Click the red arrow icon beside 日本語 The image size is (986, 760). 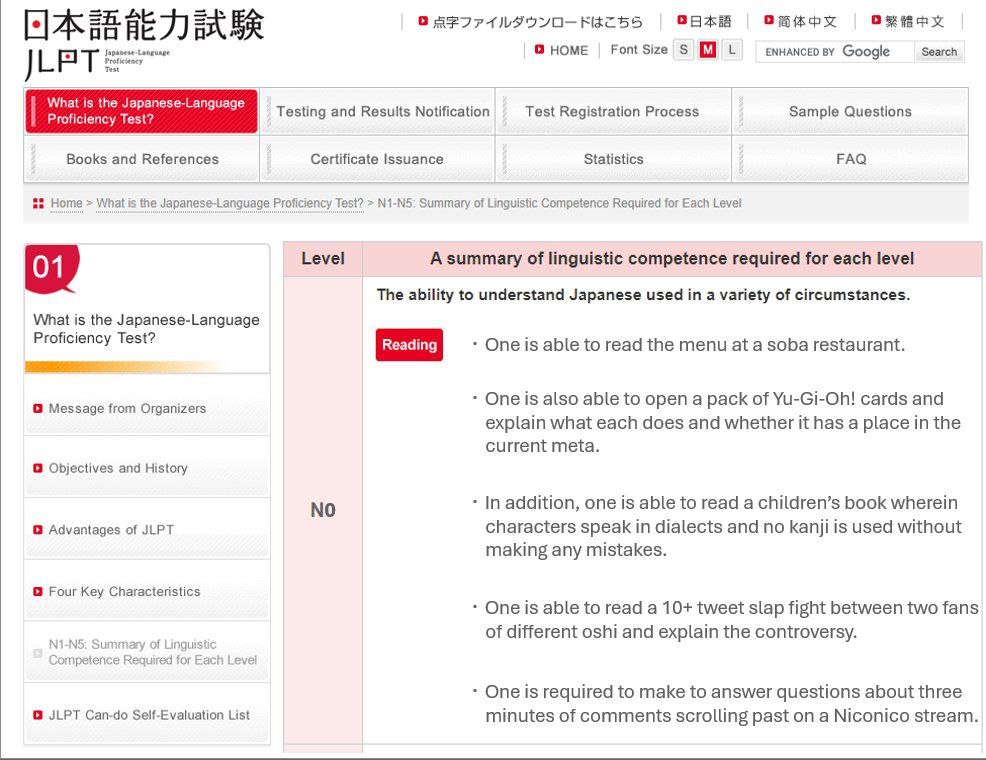682,20
